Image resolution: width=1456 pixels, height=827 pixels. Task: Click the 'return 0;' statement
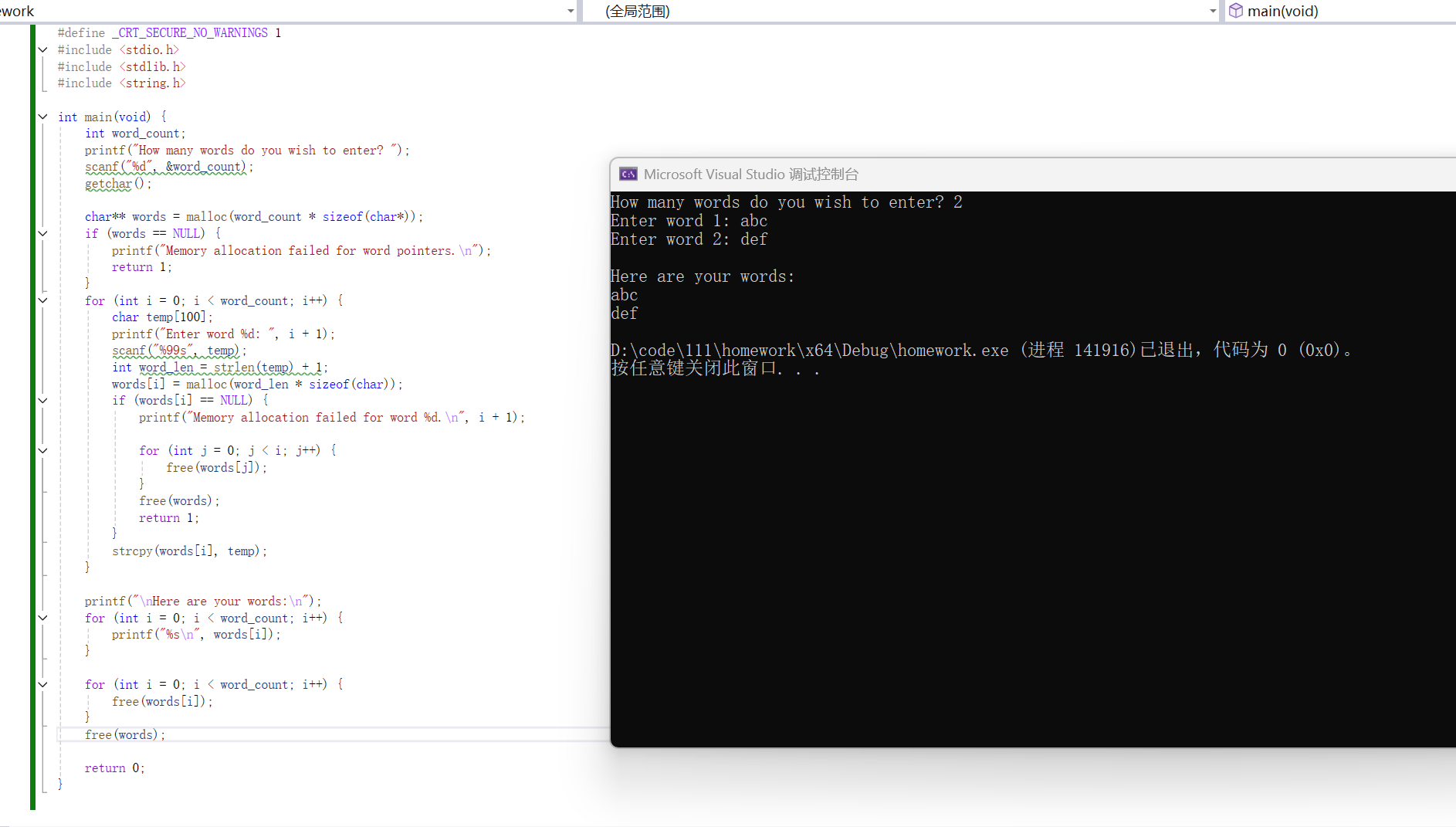[x=115, y=768]
